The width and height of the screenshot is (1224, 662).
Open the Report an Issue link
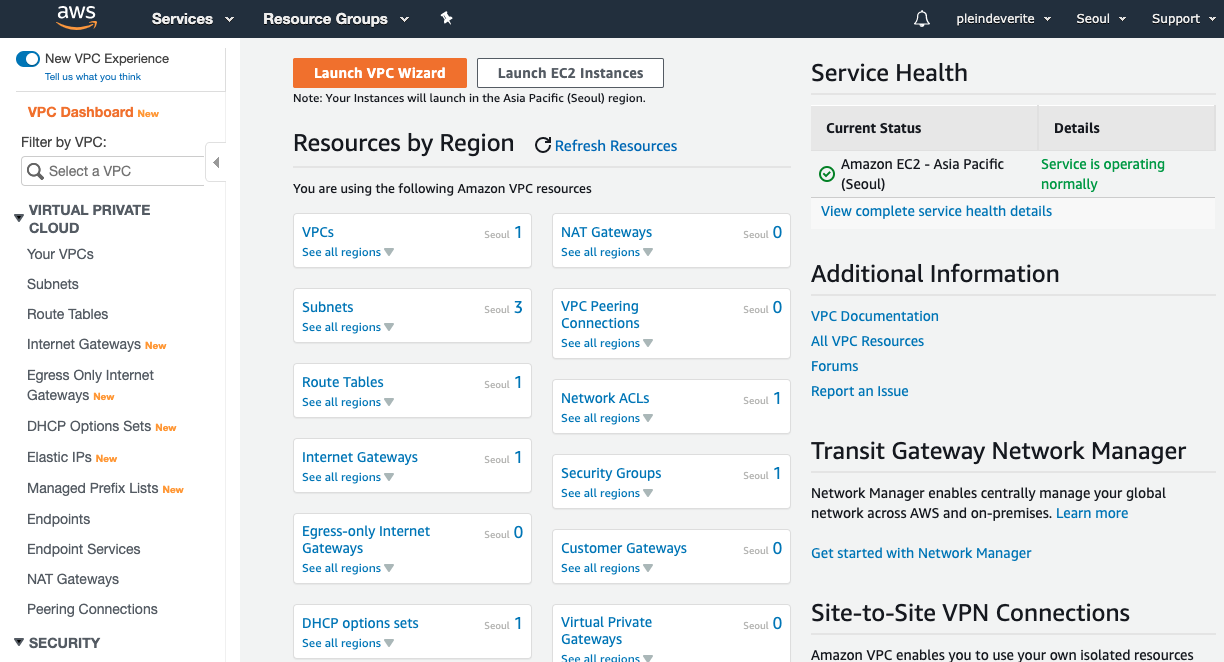(860, 391)
